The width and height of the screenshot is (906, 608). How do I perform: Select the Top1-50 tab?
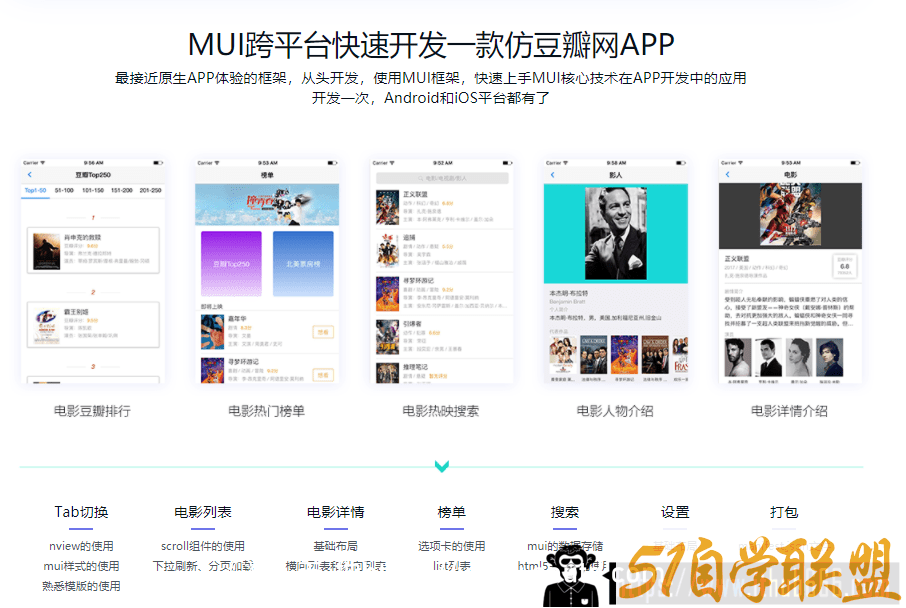point(35,190)
